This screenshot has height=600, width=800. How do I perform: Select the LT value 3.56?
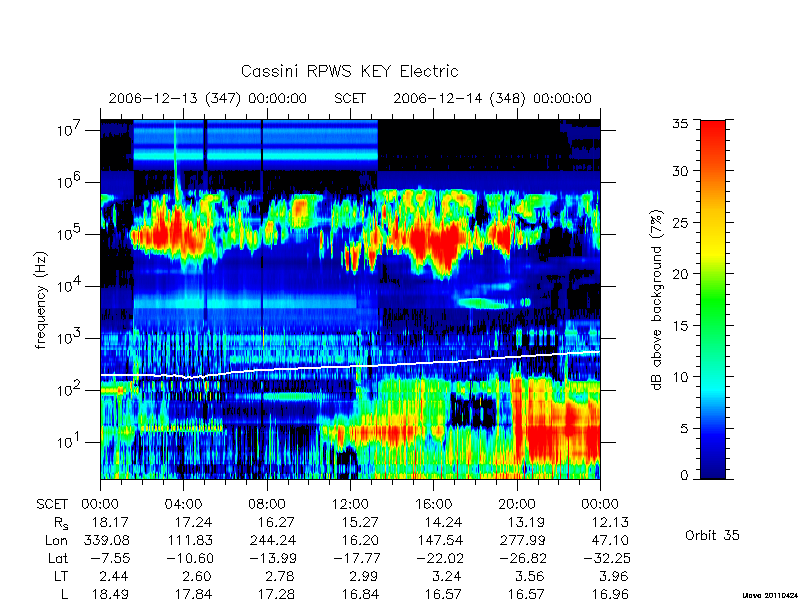tap(530, 576)
